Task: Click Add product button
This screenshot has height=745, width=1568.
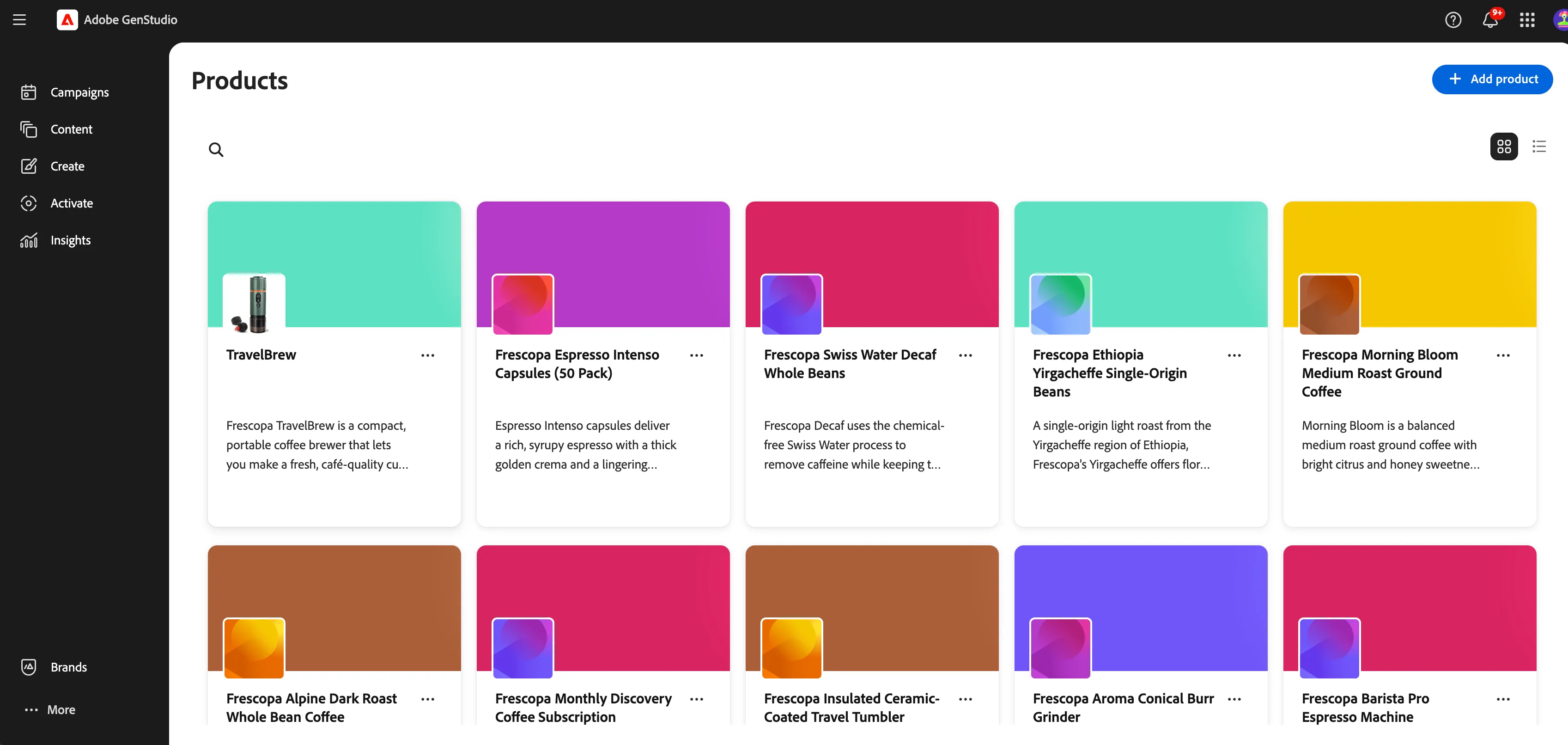Action: (1492, 79)
